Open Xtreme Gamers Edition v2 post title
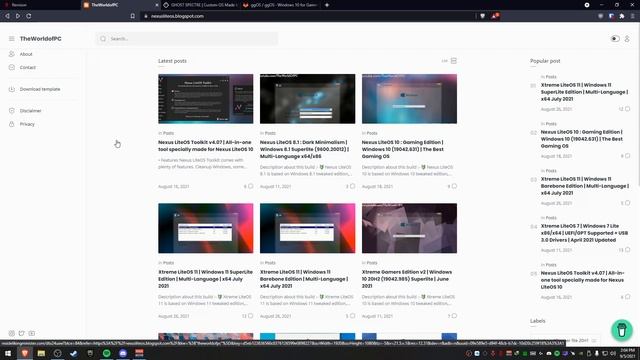This screenshot has width=640, height=360. [407, 279]
